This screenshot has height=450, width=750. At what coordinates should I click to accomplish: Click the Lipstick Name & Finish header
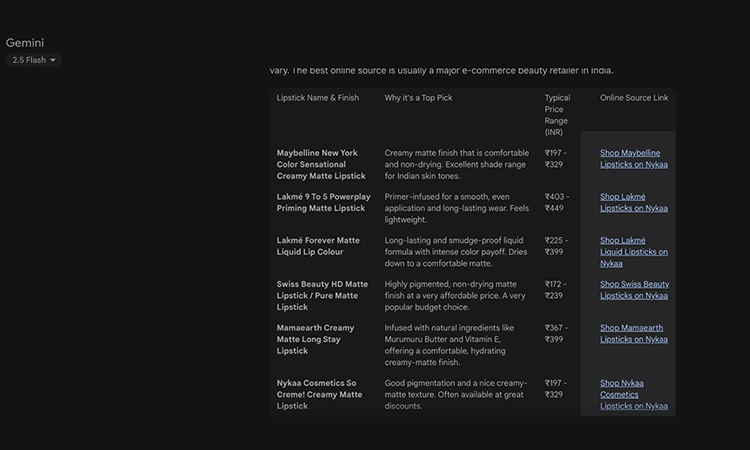pyautogui.click(x=318, y=98)
